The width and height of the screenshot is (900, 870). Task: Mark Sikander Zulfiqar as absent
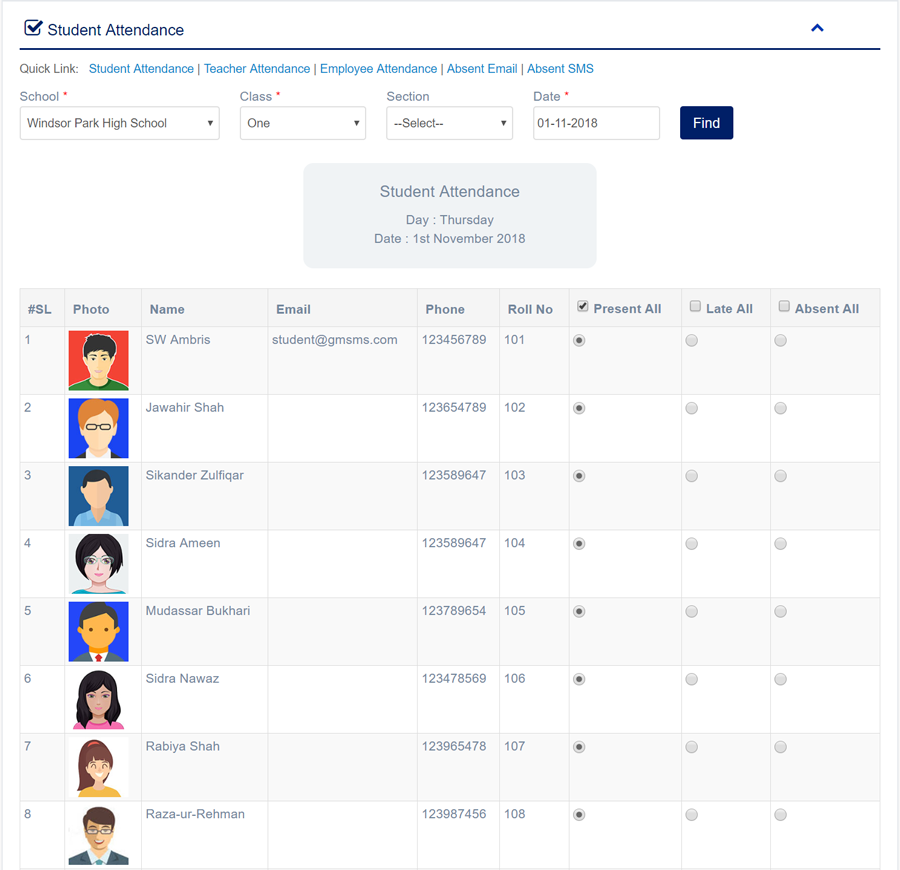point(780,476)
